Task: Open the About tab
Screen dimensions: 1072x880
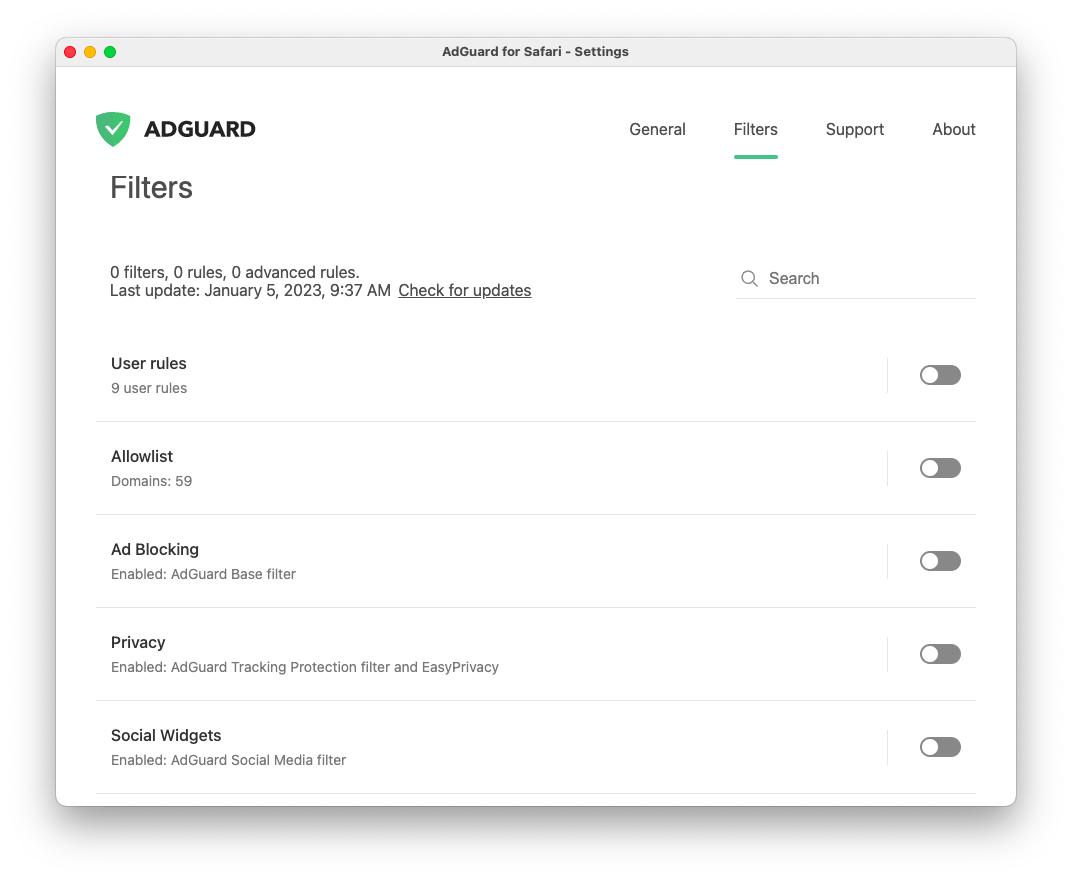Action: click(x=954, y=129)
